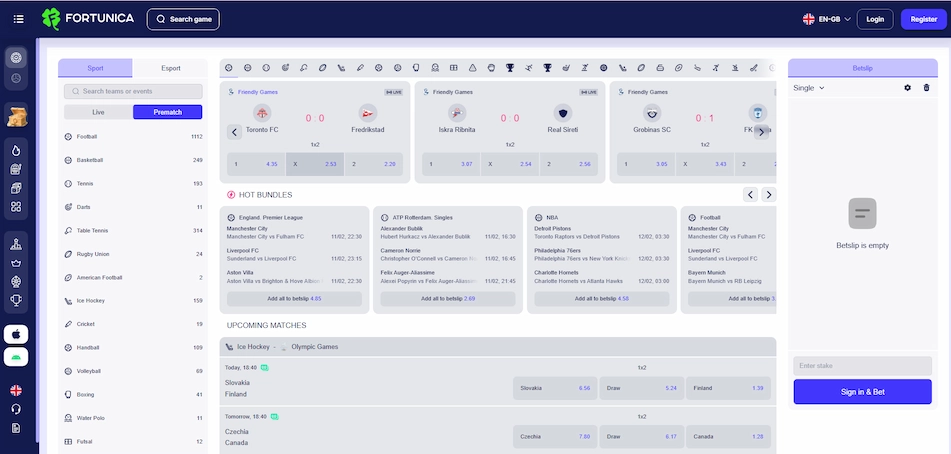The image size is (951, 454).
Task: Download the Android app
Action: [x=16, y=357]
